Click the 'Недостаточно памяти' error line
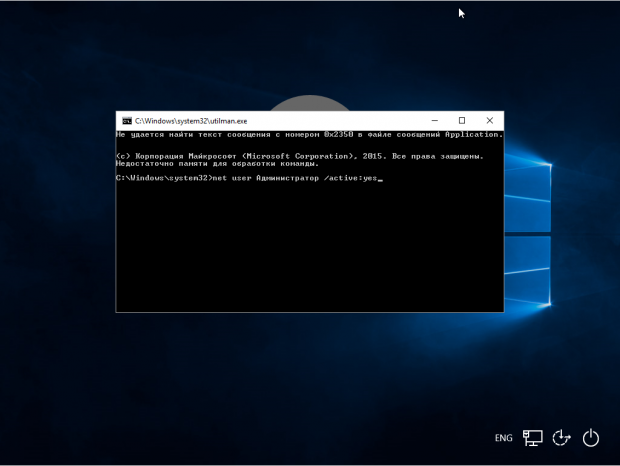Screen dimensions: 620x466 (217, 163)
